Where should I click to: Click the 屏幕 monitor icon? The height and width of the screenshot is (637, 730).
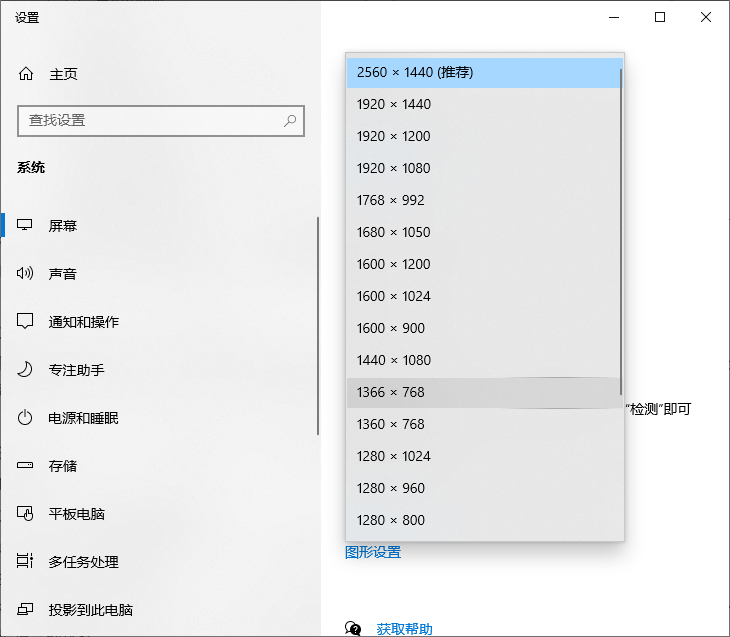tap(25, 225)
